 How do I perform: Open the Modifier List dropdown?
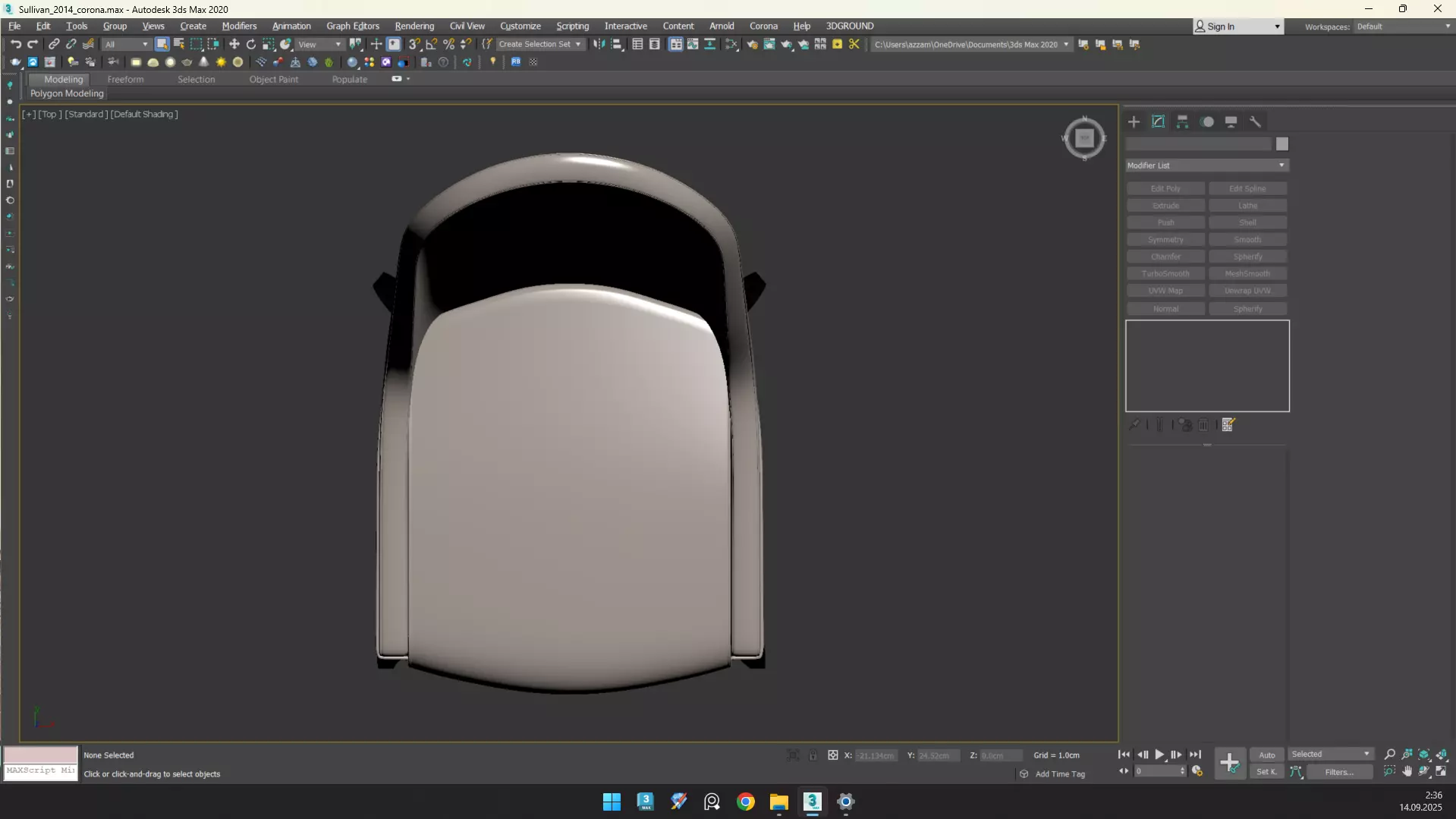1206,165
